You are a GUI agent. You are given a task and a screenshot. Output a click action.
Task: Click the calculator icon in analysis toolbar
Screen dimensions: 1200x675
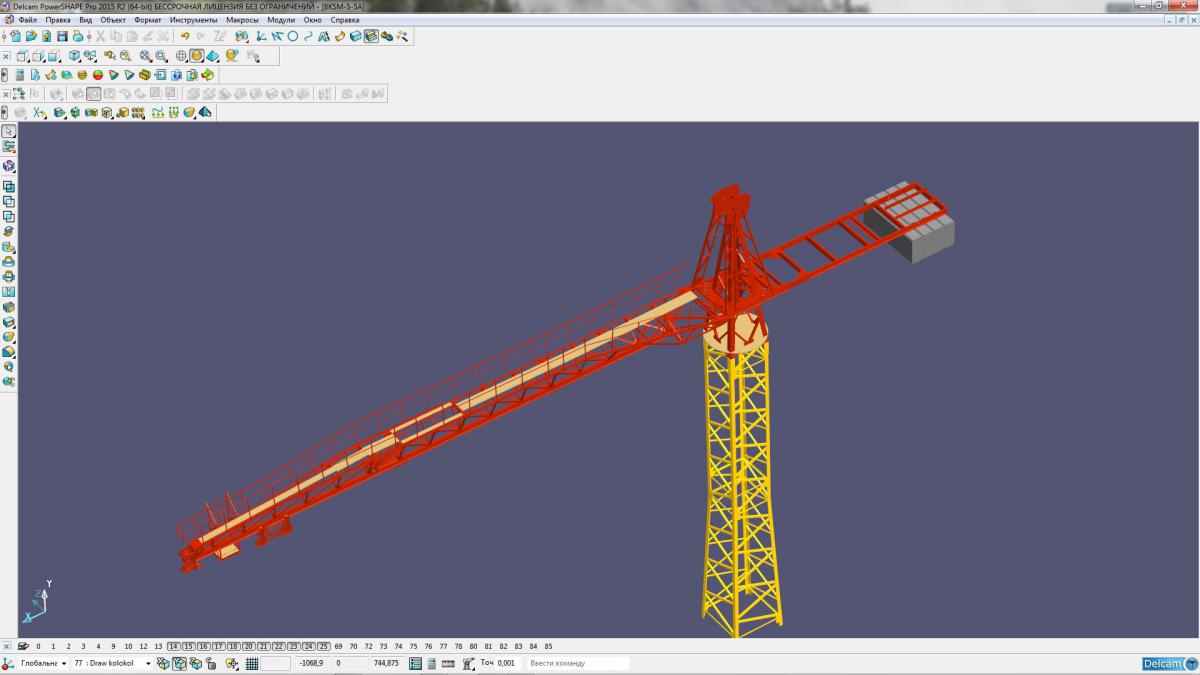click(20, 74)
